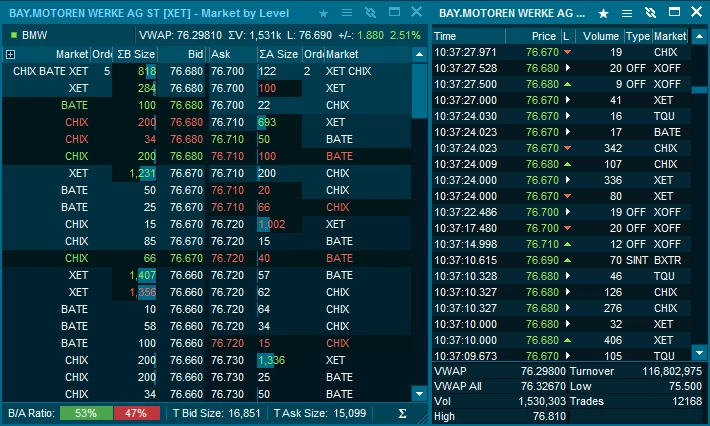Click the T Ask Size 15,099 status entry
Viewport: 710px width, 426px height.
point(320,413)
